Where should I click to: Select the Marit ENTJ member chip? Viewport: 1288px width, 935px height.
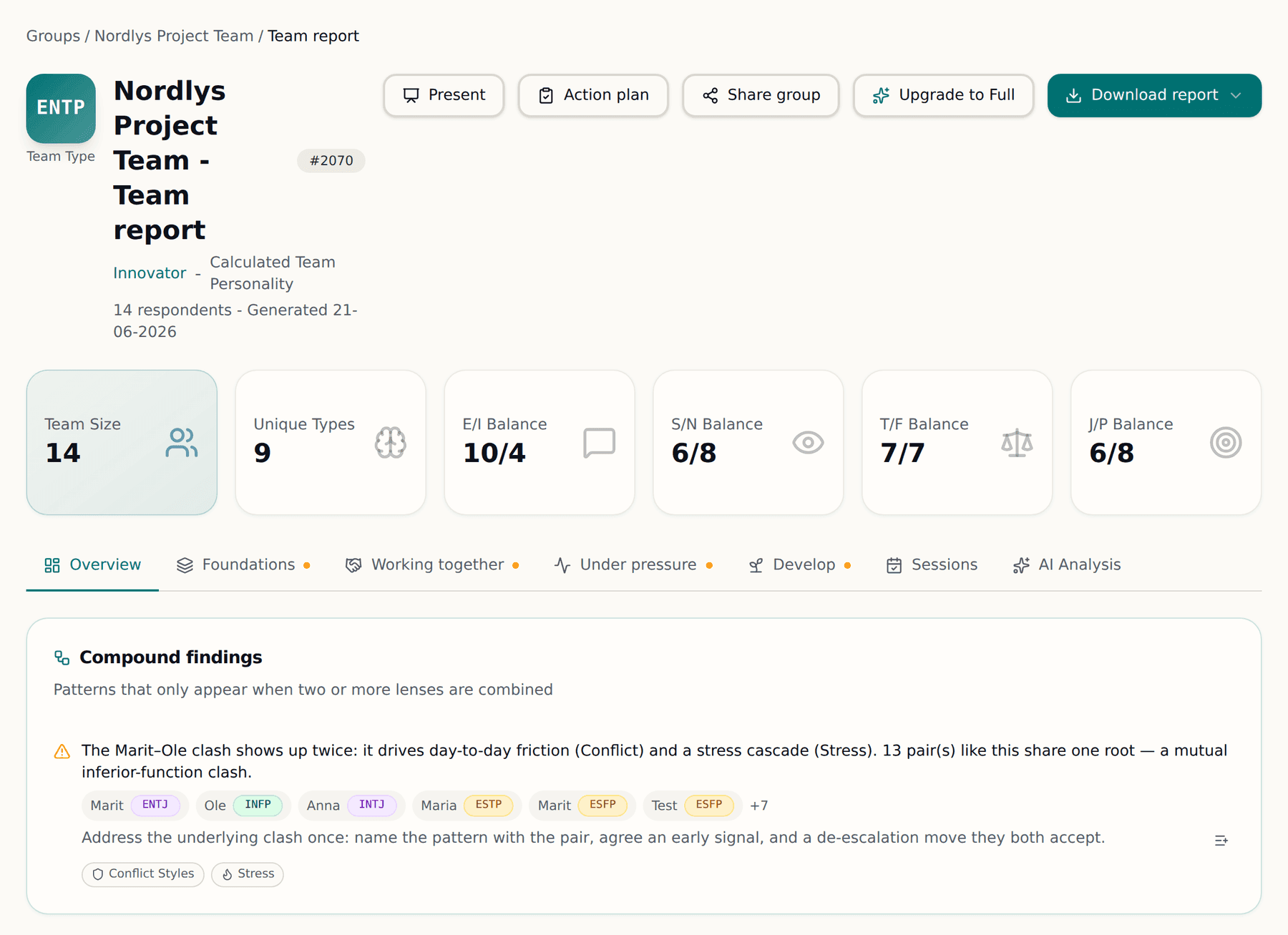coord(135,806)
